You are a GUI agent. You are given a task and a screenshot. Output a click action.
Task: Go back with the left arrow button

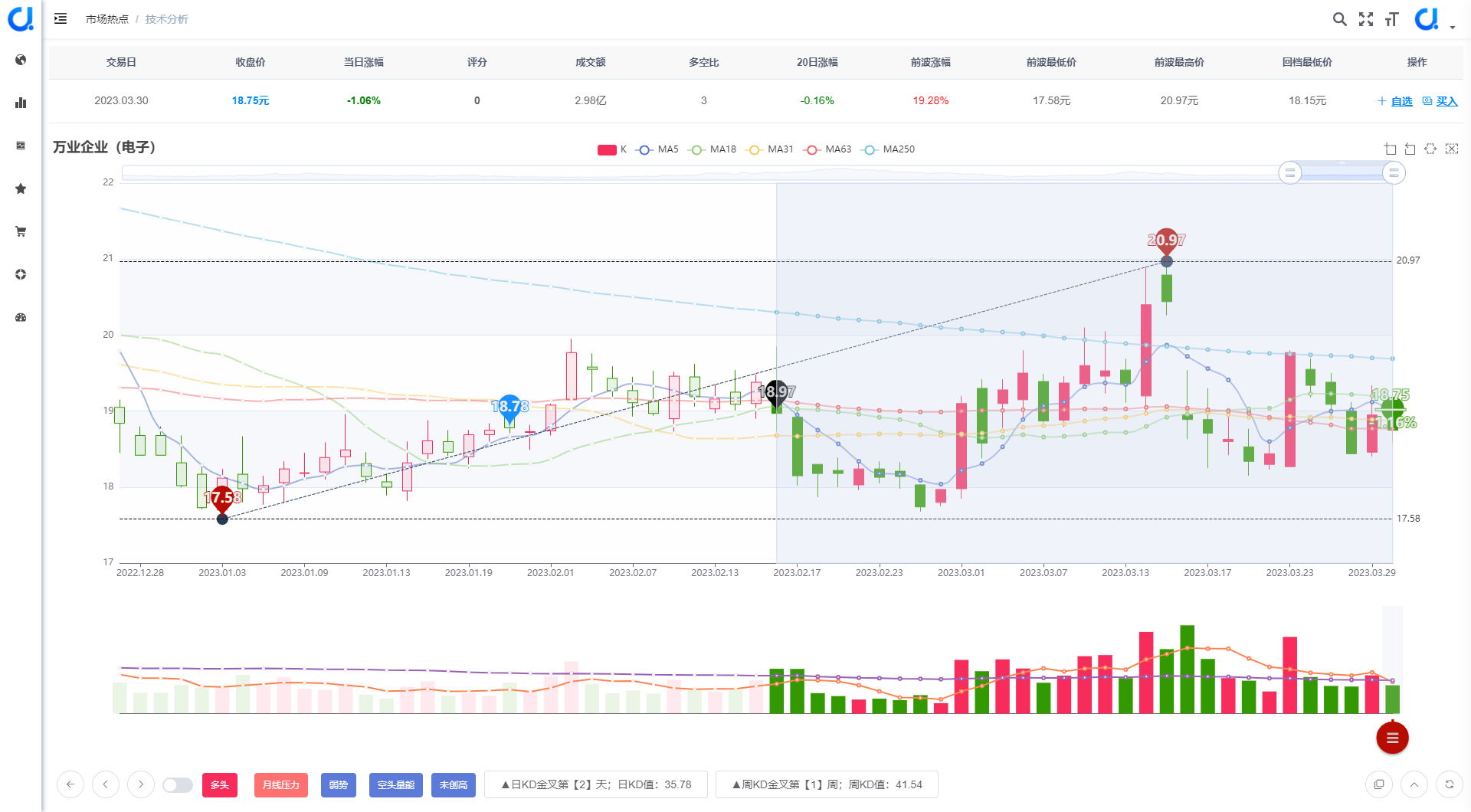pyautogui.click(x=70, y=784)
